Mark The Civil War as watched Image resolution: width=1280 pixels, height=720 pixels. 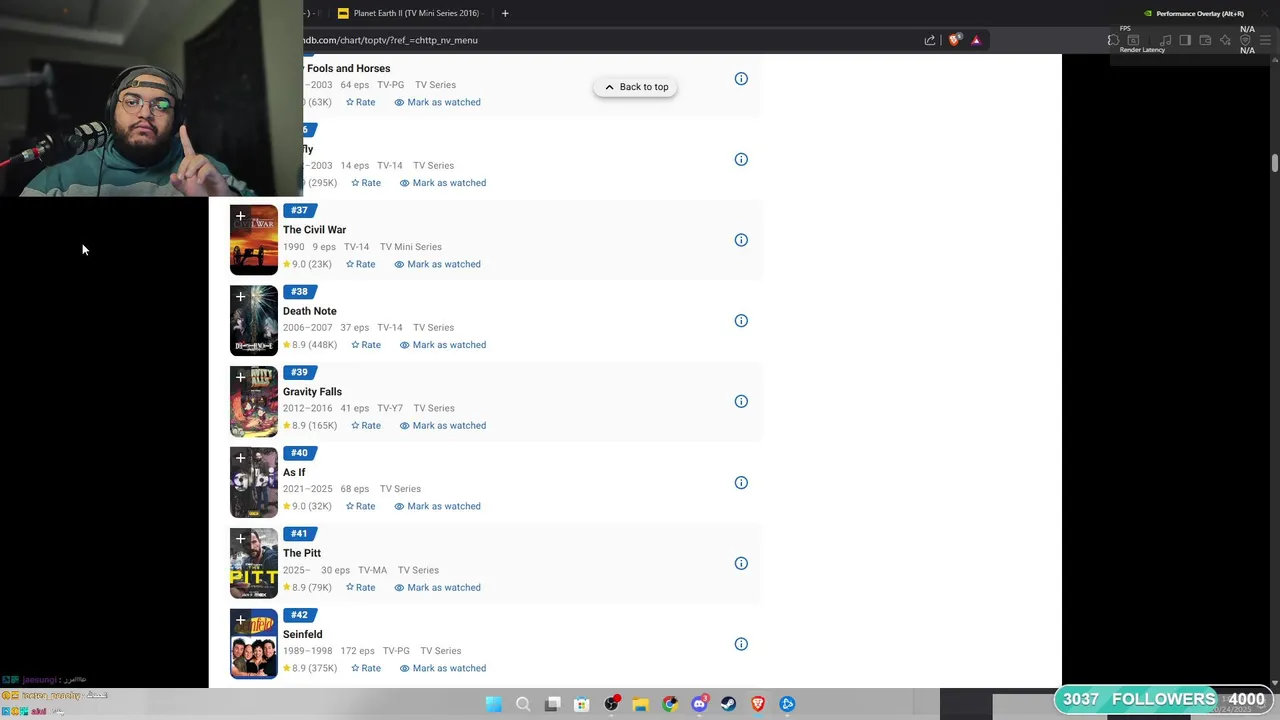pyautogui.click(x=437, y=264)
